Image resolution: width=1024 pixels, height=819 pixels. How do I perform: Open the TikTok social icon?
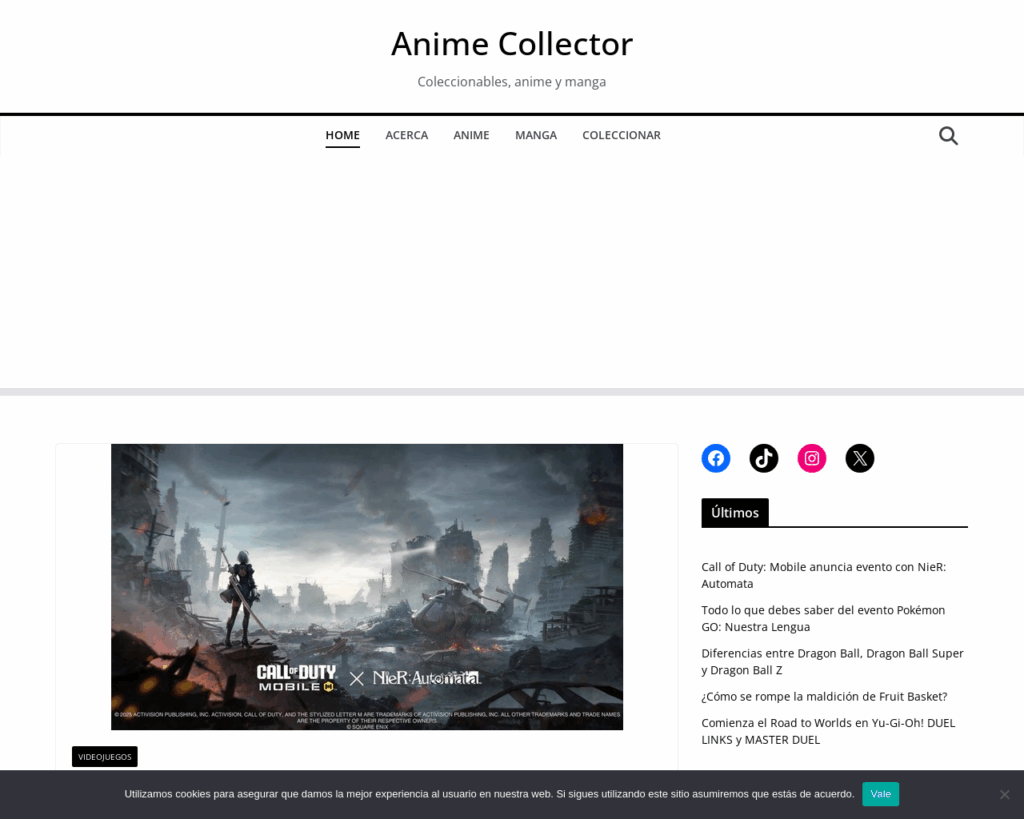[x=764, y=458]
